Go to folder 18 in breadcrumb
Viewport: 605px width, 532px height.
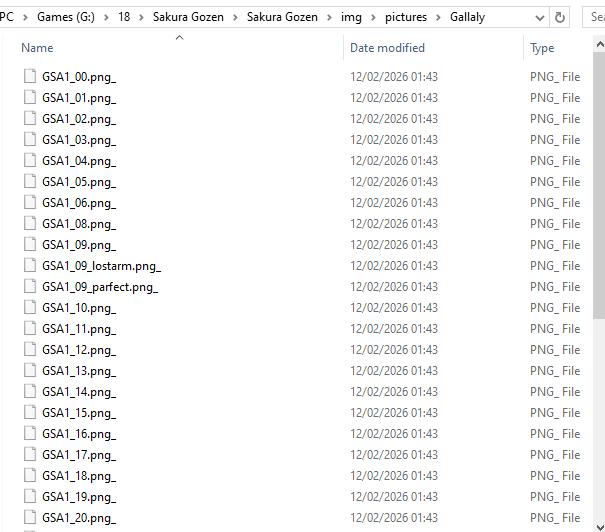[x=124, y=17]
